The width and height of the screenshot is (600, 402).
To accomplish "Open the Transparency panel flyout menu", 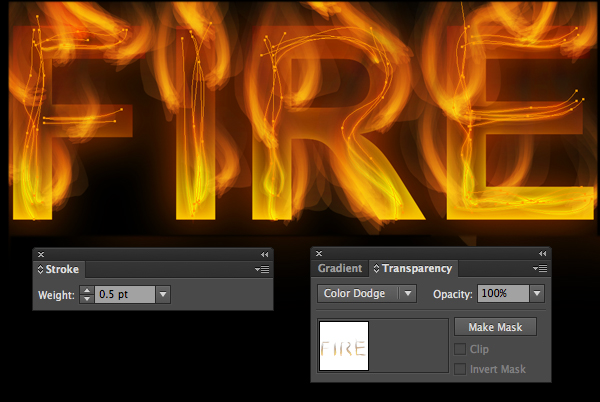I will [x=540, y=269].
